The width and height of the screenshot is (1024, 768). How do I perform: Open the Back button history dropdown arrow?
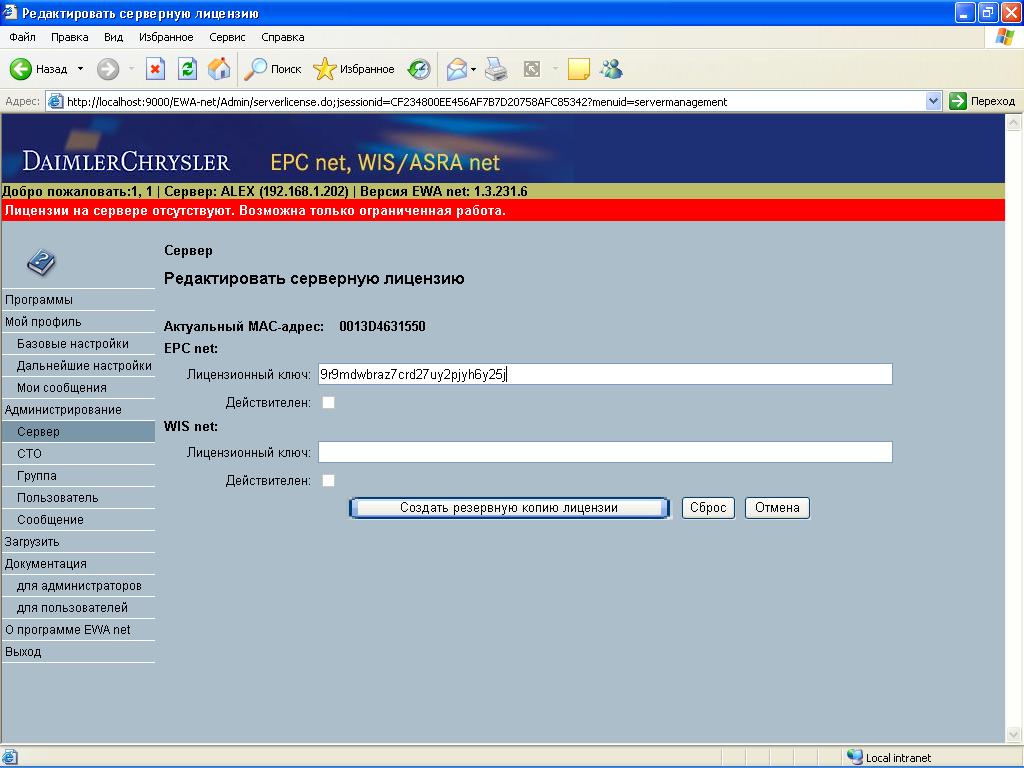[80, 69]
